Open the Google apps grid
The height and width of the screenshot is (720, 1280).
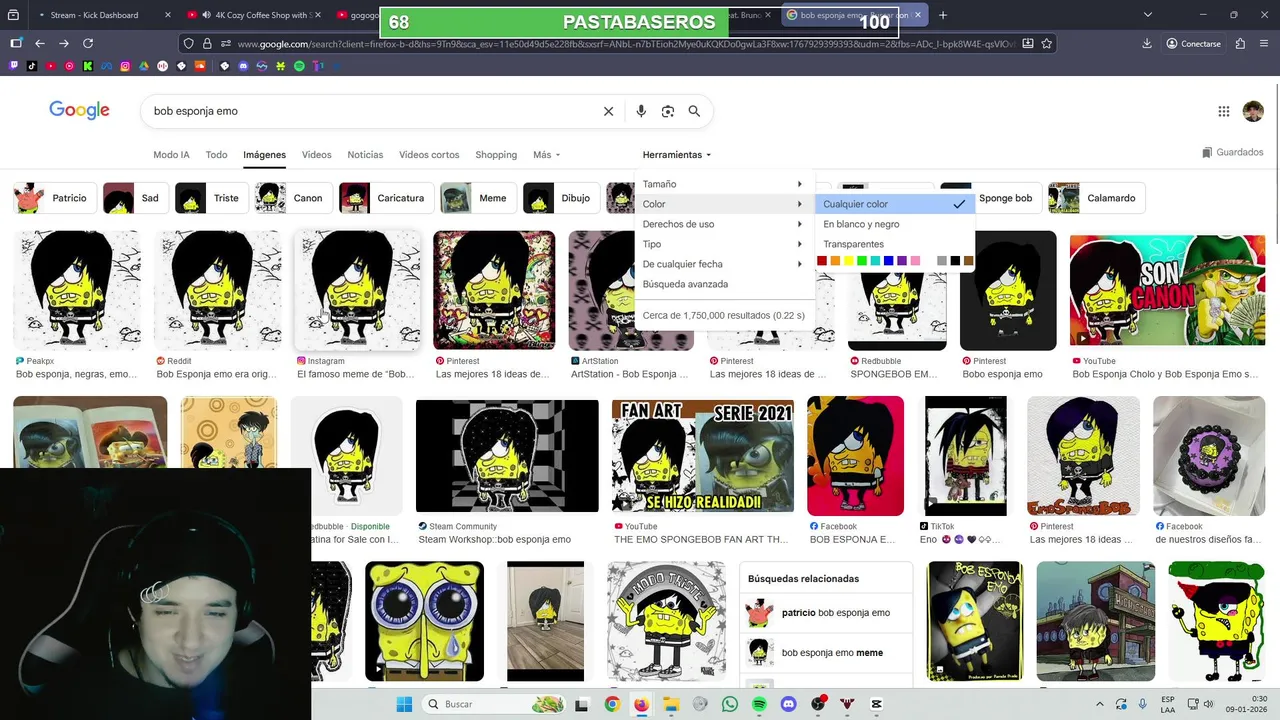pos(1223,111)
